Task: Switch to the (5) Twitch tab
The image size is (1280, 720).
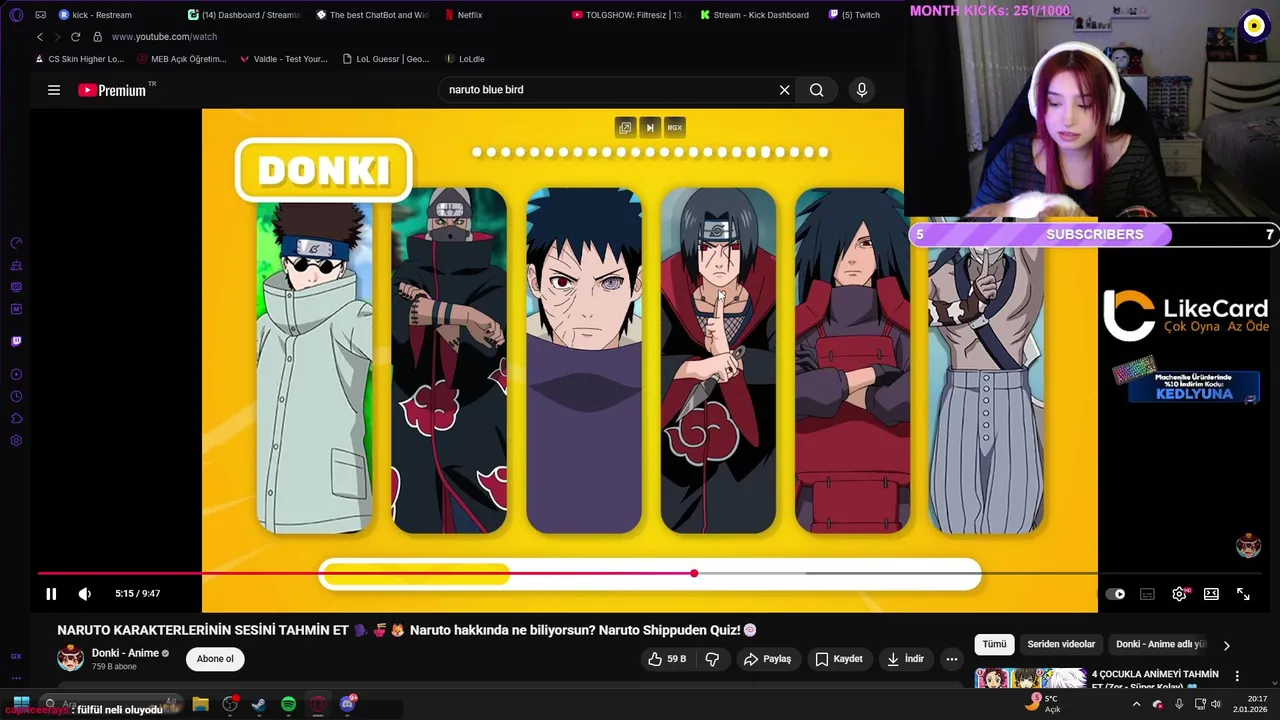Action: click(855, 15)
